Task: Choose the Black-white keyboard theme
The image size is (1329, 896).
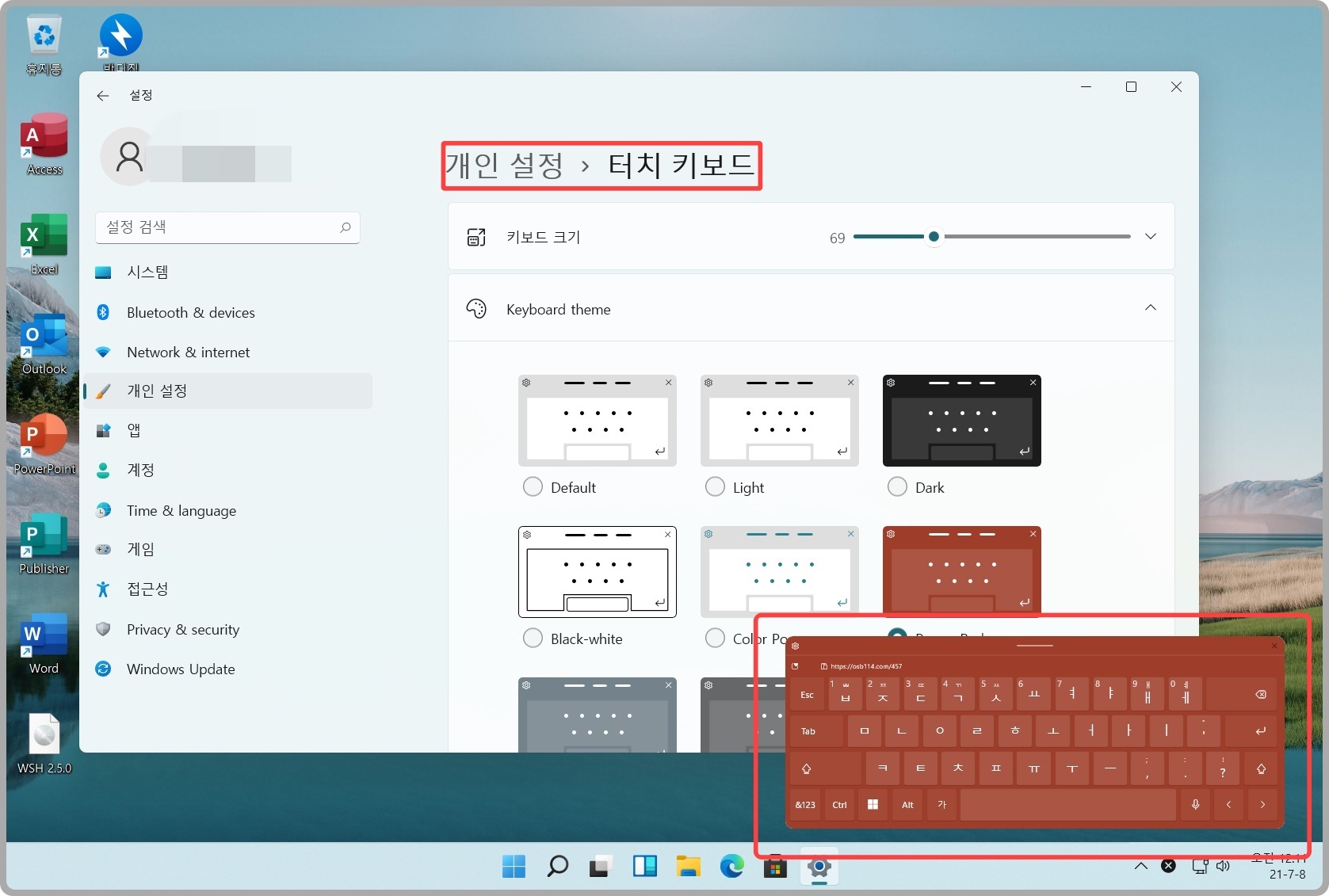Action: coord(533,639)
